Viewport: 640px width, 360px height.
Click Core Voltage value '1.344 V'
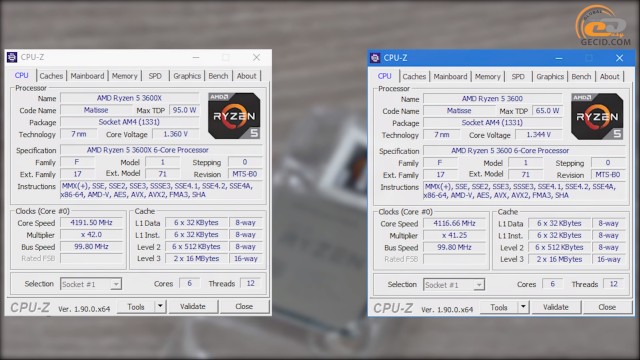[x=538, y=135]
